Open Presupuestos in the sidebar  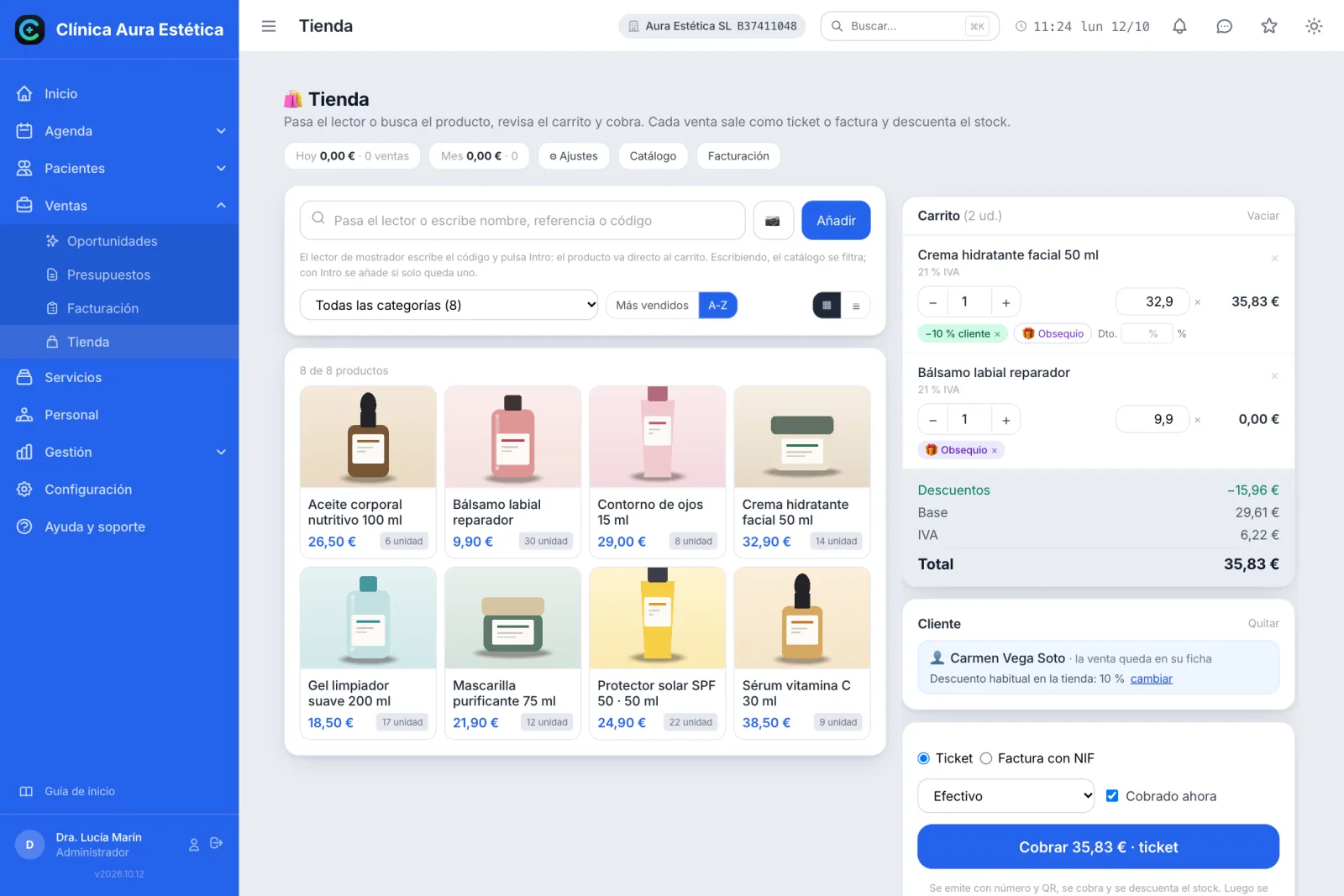(119, 275)
